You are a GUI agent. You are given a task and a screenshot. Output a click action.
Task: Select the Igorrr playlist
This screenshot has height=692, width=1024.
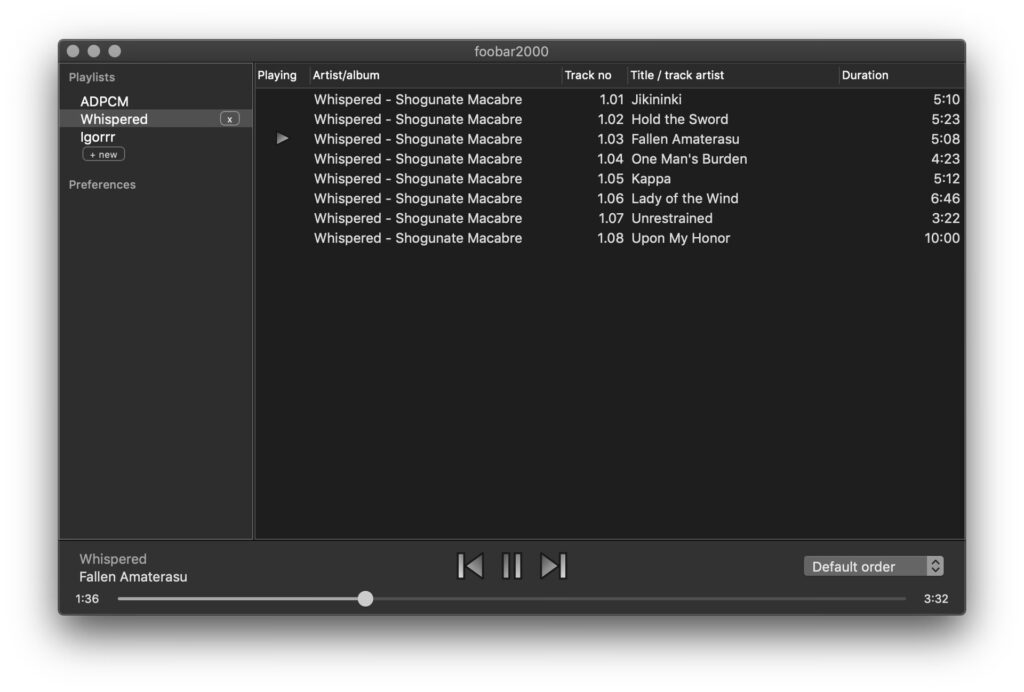point(98,137)
